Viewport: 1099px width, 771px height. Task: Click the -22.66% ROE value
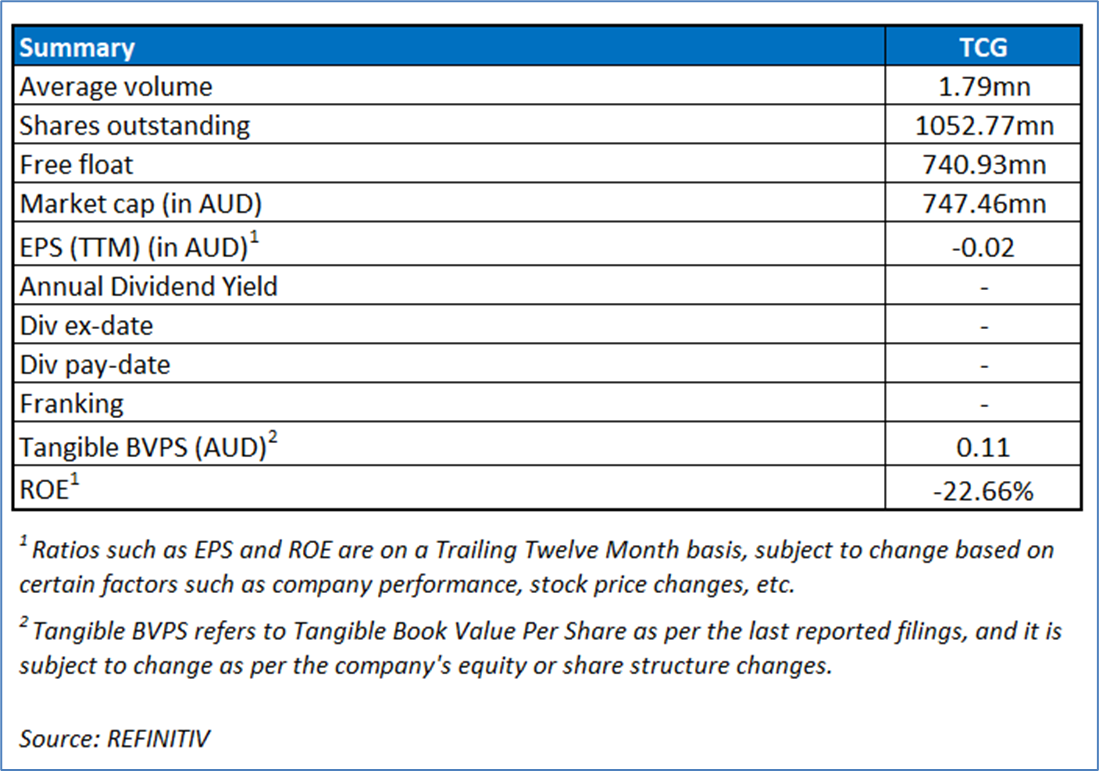[984, 490]
